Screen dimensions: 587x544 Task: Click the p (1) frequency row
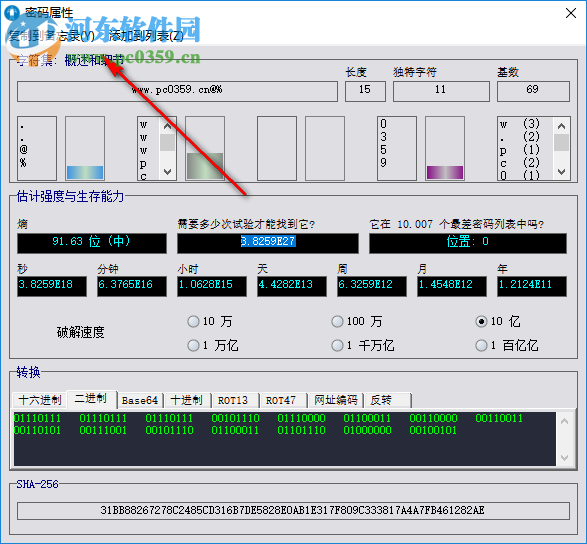(520, 150)
